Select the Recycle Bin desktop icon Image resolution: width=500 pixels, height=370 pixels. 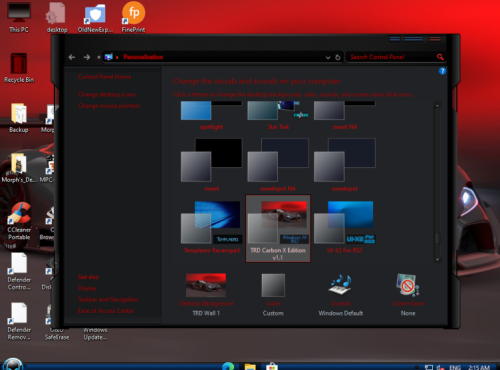click(x=19, y=68)
